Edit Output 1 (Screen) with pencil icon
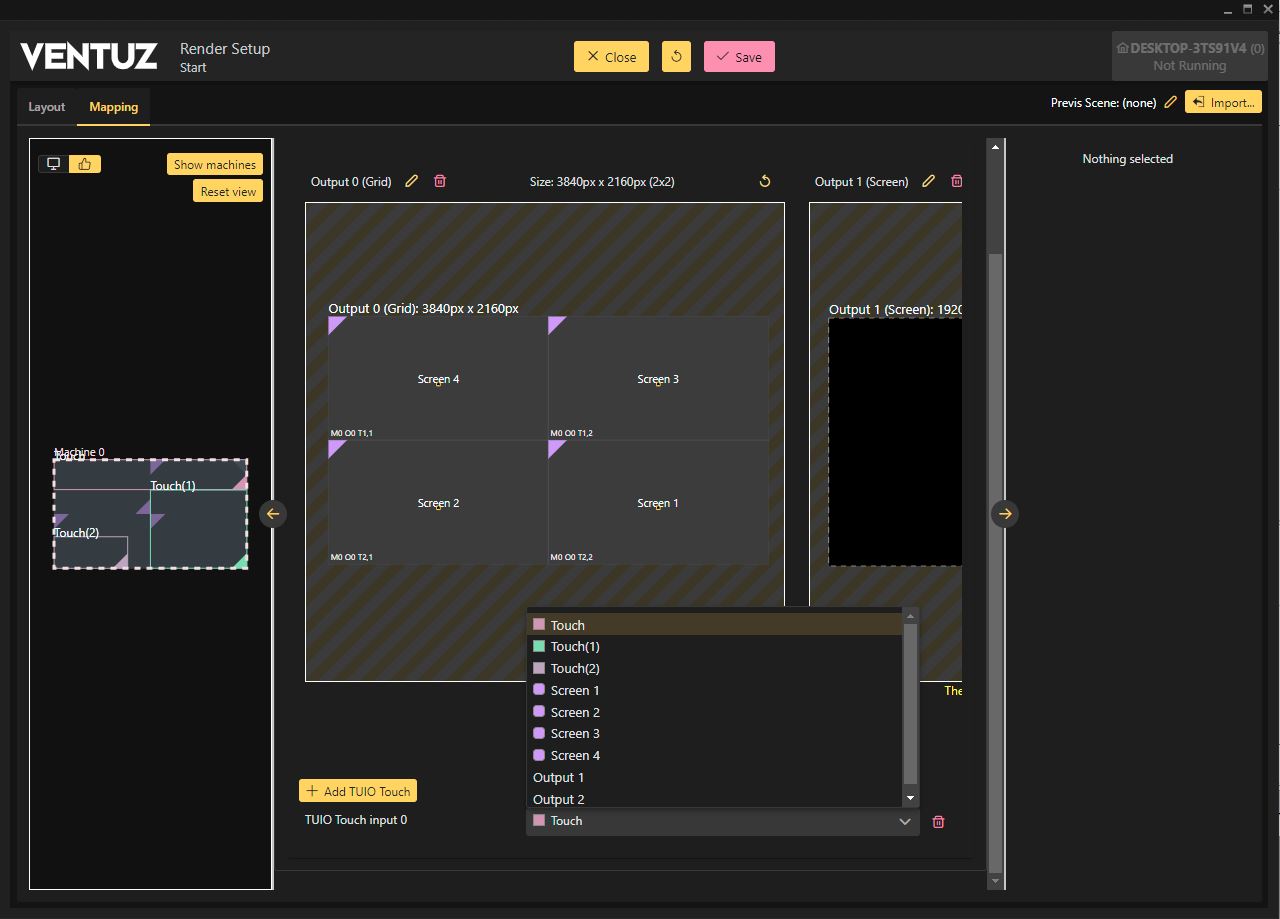 click(928, 181)
